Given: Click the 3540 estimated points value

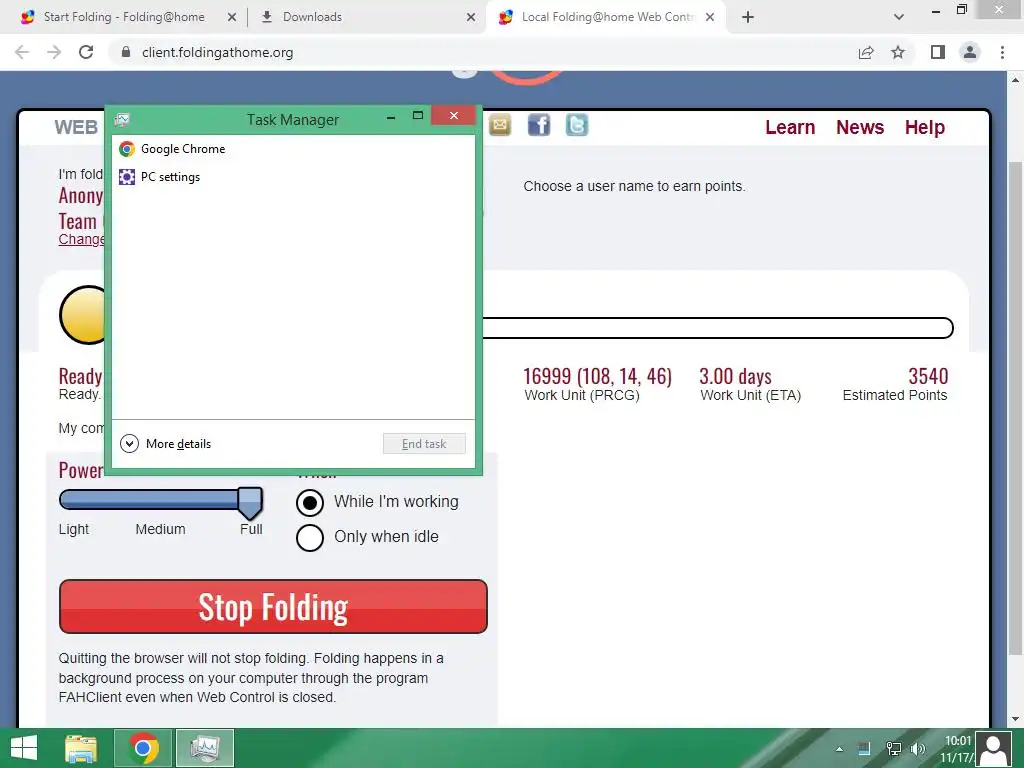Looking at the screenshot, I should pyautogui.click(x=928, y=376).
